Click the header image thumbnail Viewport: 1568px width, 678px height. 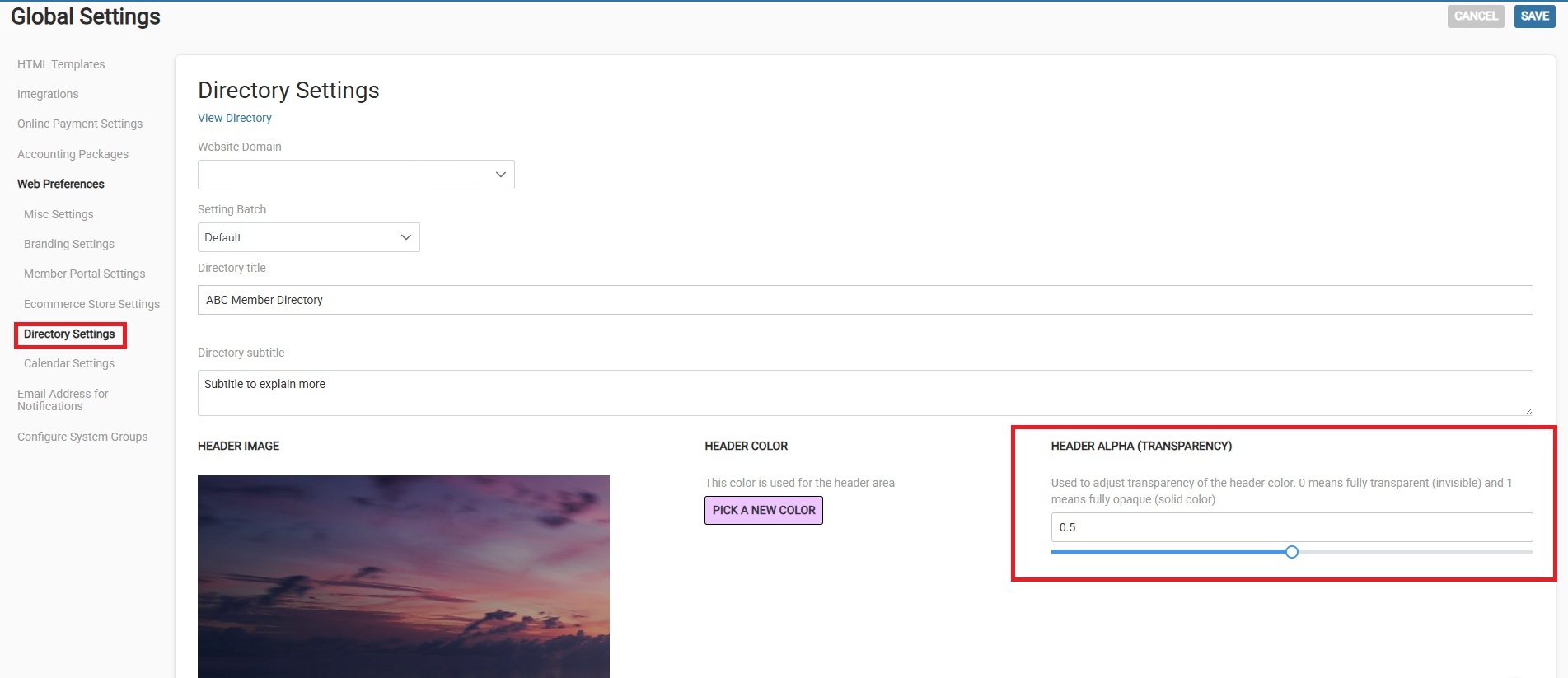[403, 576]
